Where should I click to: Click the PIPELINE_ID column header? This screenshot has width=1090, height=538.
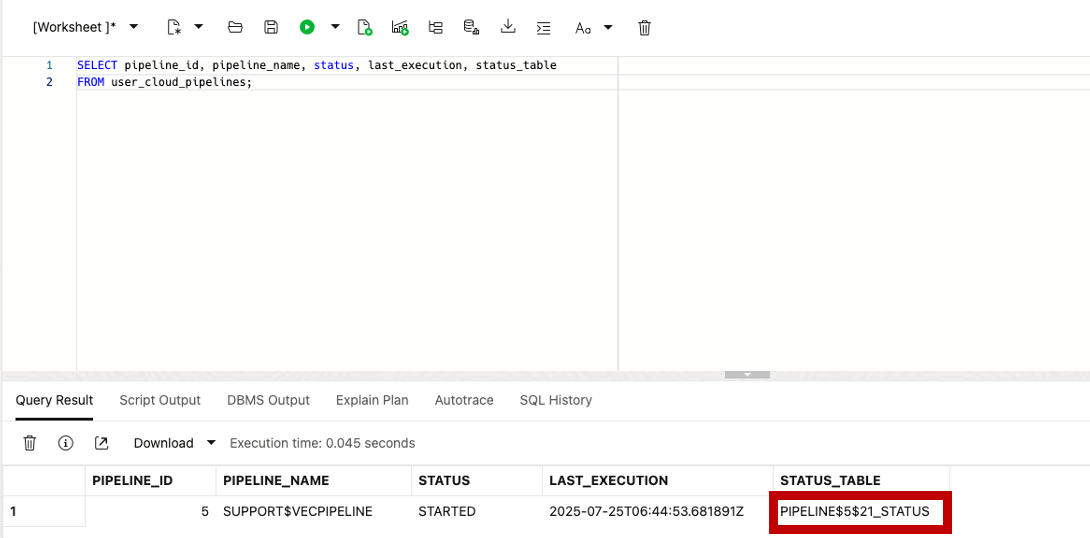[x=151, y=480]
